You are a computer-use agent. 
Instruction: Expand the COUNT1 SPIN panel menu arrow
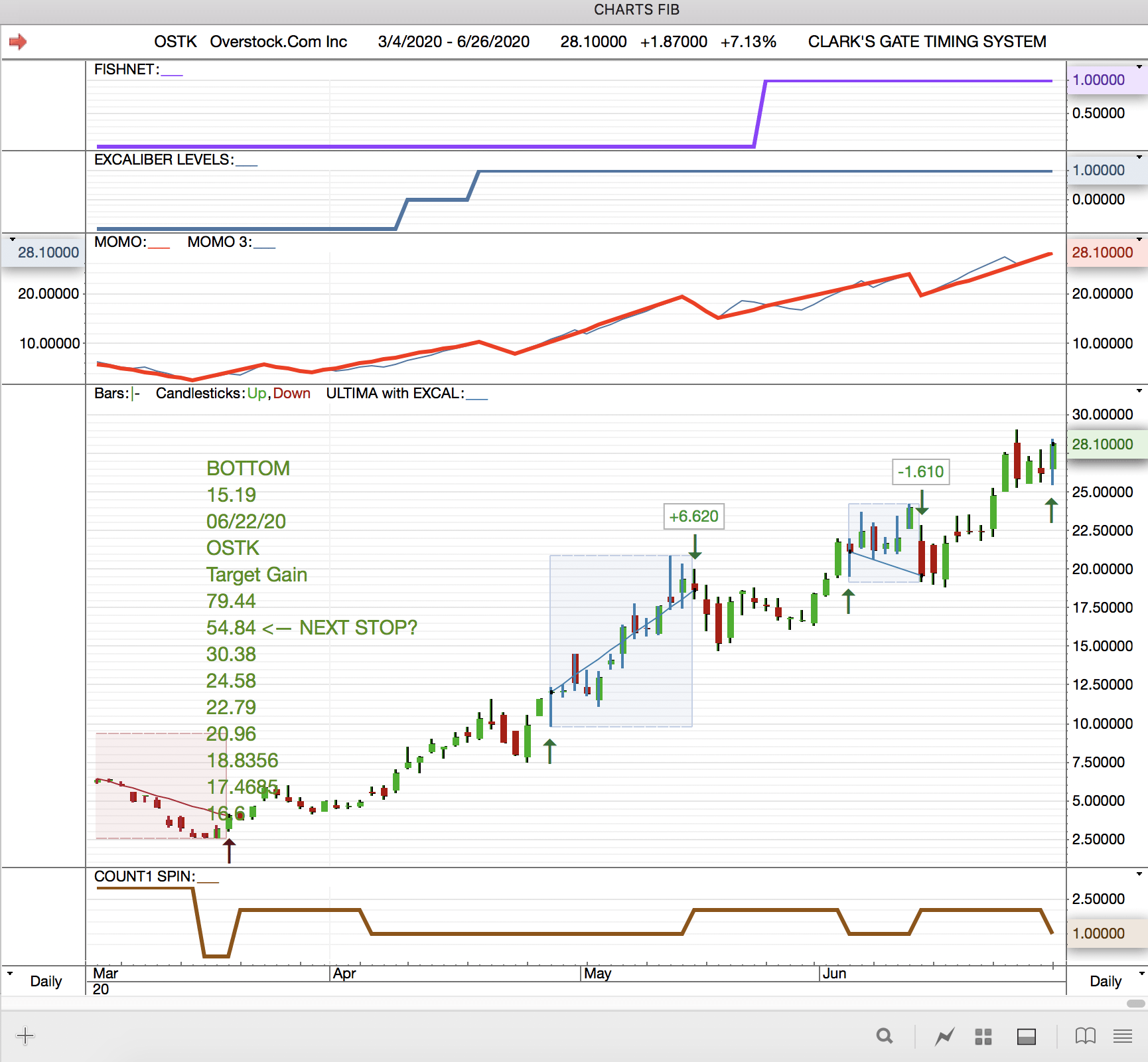click(1139, 874)
